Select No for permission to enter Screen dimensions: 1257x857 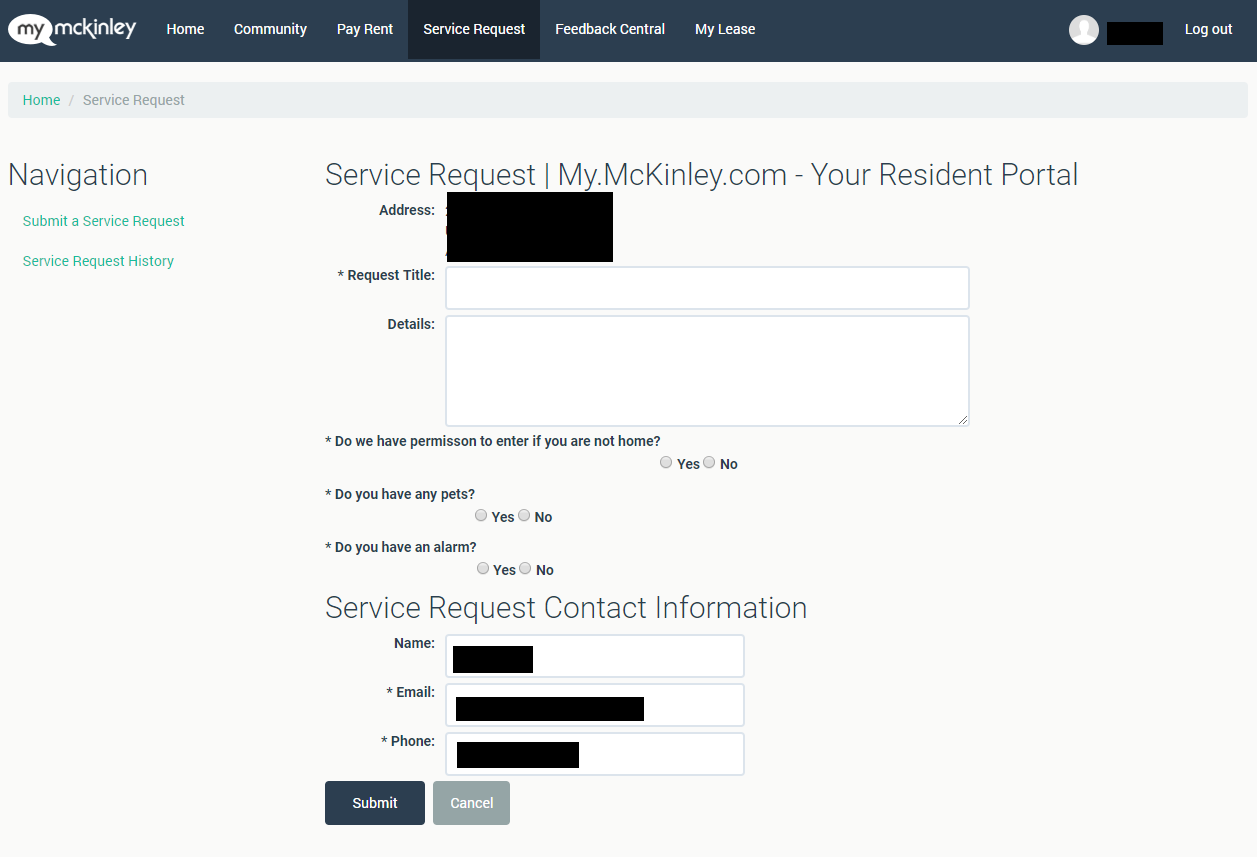(709, 462)
